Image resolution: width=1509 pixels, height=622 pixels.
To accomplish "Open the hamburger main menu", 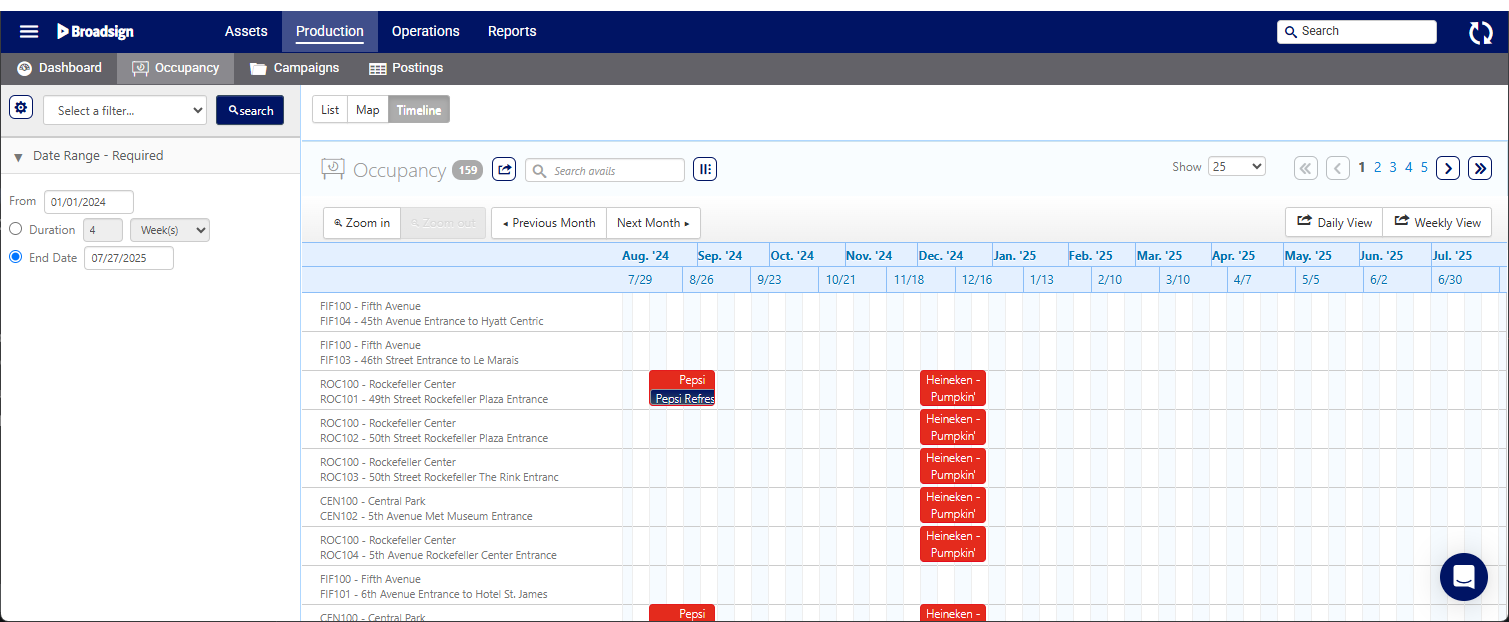I will click(29, 31).
